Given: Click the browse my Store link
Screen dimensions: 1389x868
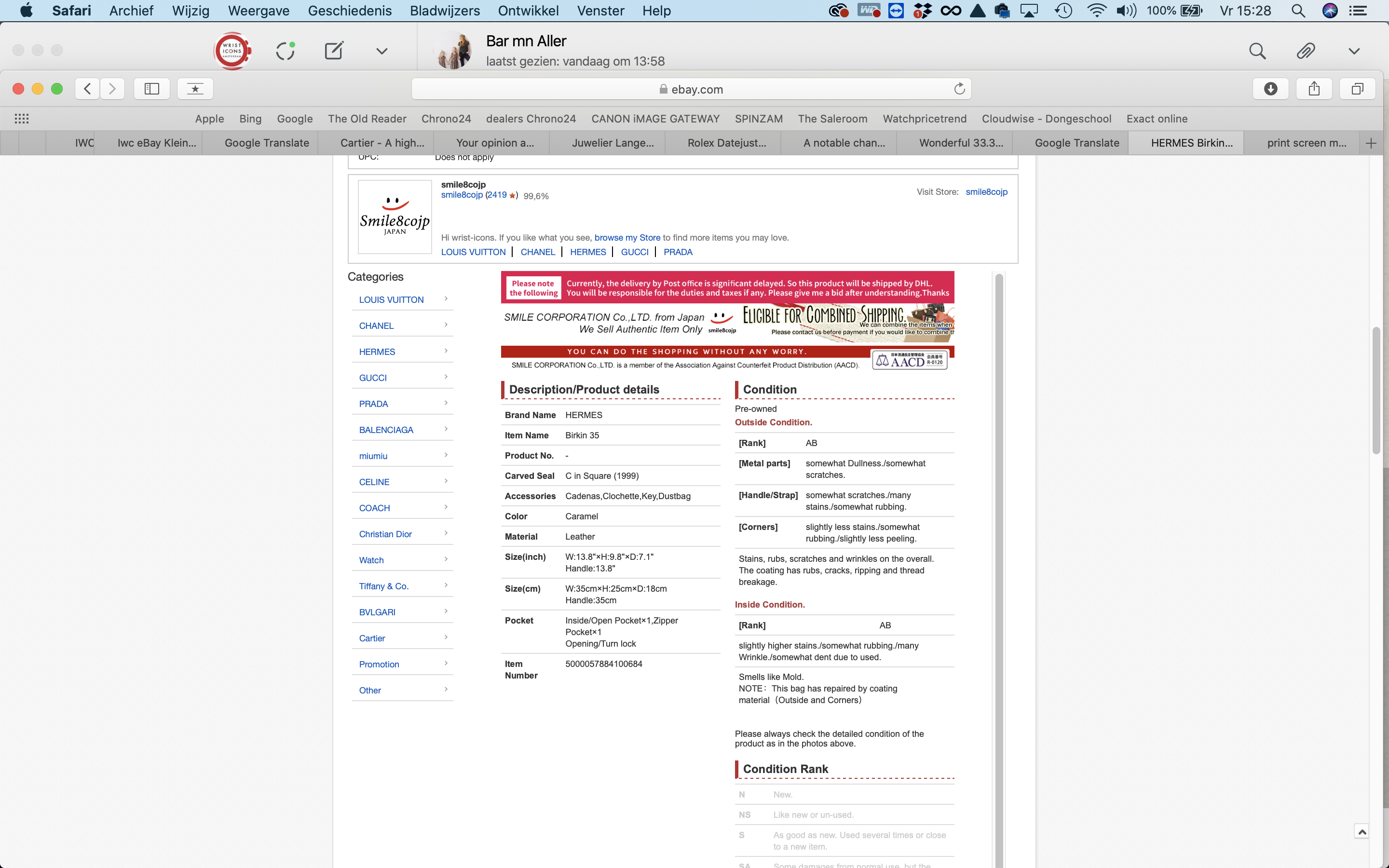Looking at the screenshot, I should pyautogui.click(x=627, y=237).
